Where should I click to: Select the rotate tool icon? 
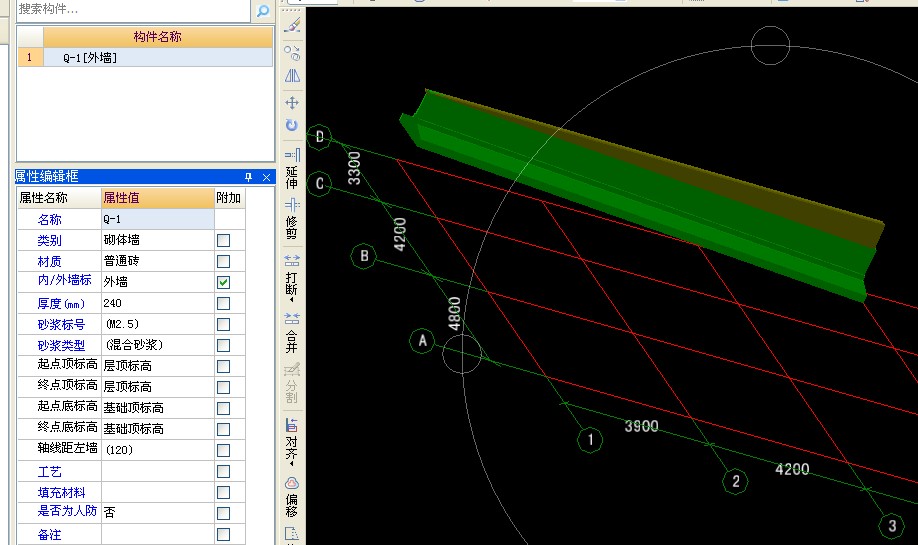click(292, 125)
